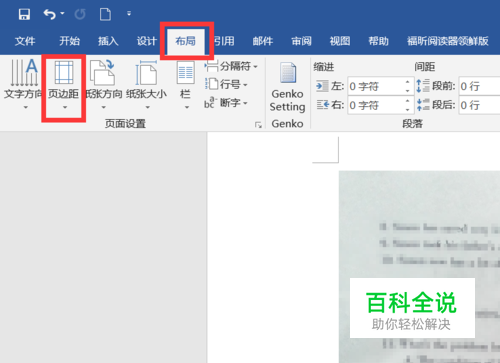Click the New blank document icon
The image size is (500, 363).
tap(105, 14)
